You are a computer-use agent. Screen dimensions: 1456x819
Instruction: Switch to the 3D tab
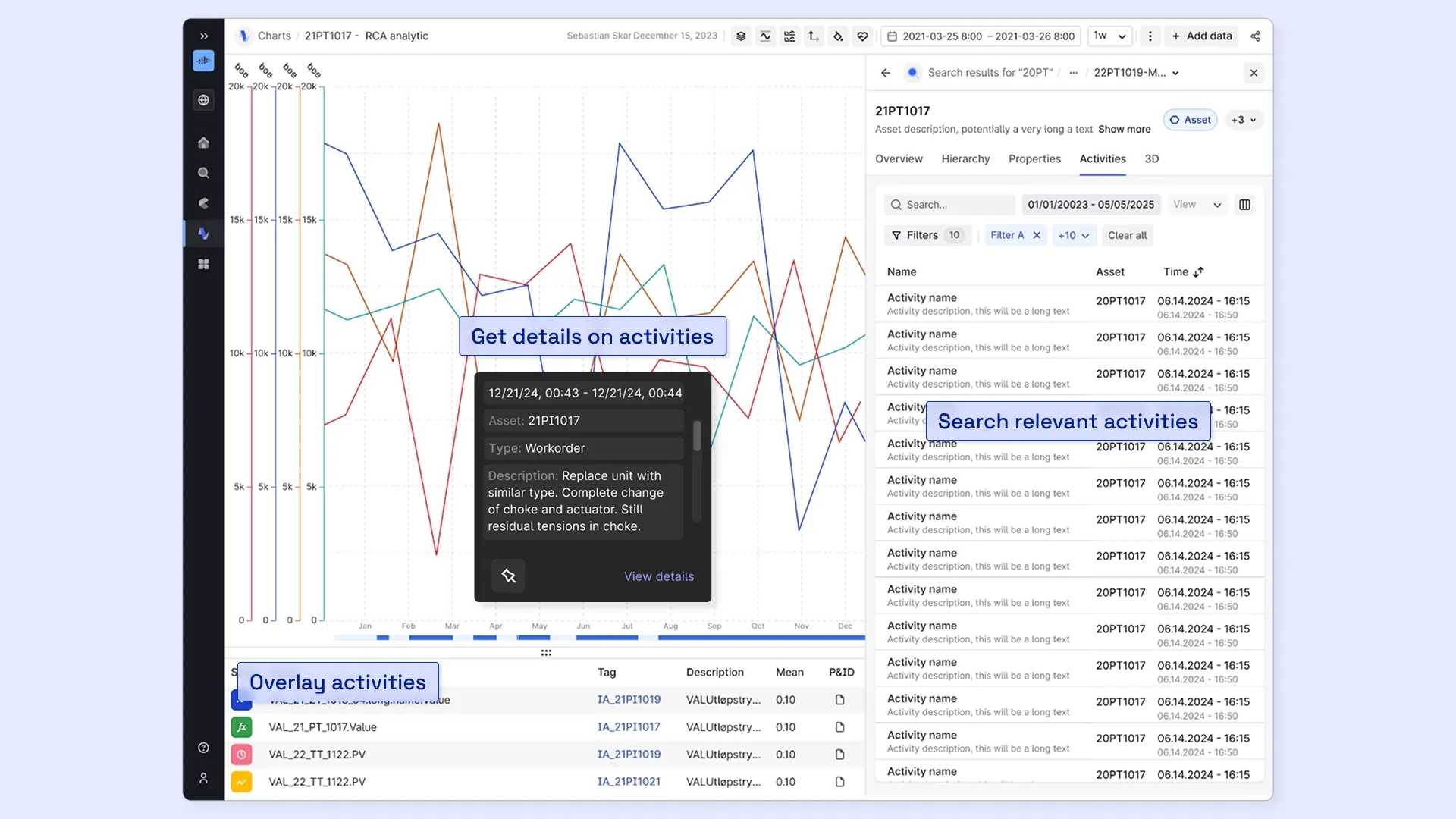1151,158
